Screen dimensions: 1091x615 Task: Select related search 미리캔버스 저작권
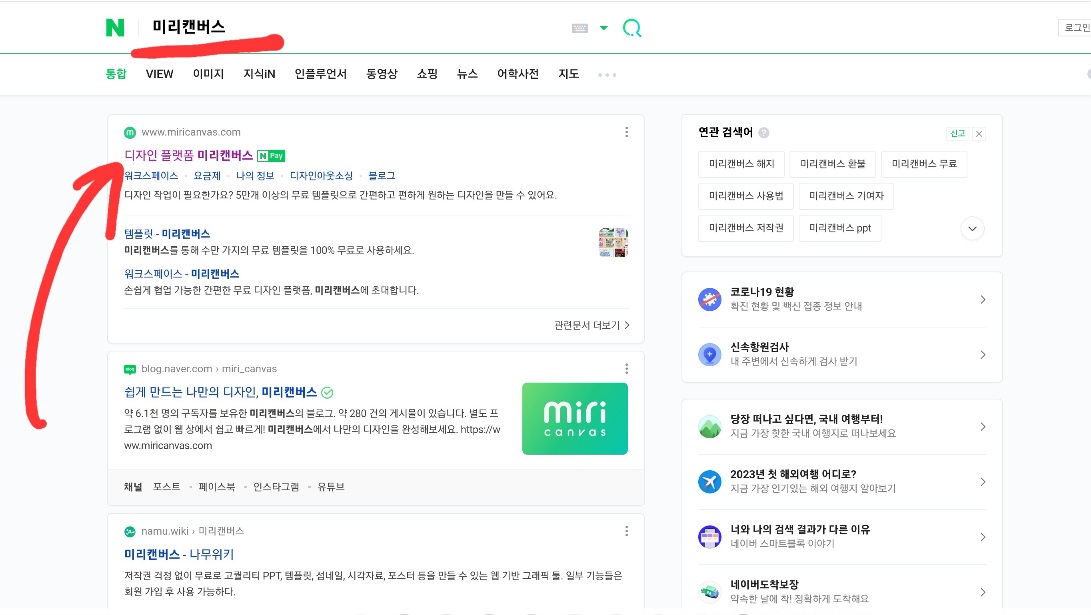[x=746, y=228]
